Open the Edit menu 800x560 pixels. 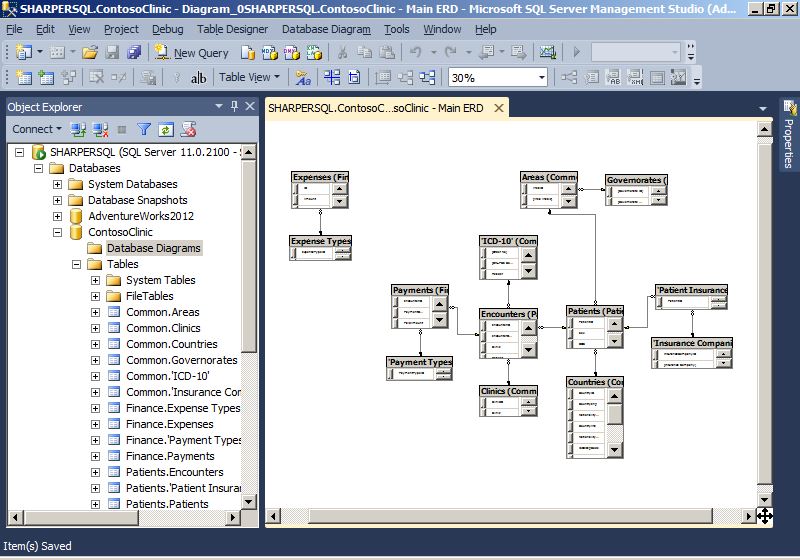pos(45,30)
